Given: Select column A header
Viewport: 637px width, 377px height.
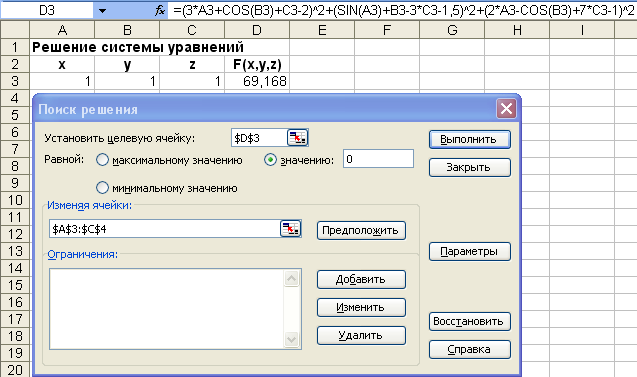Looking at the screenshot, I should (x=62, y=30).
